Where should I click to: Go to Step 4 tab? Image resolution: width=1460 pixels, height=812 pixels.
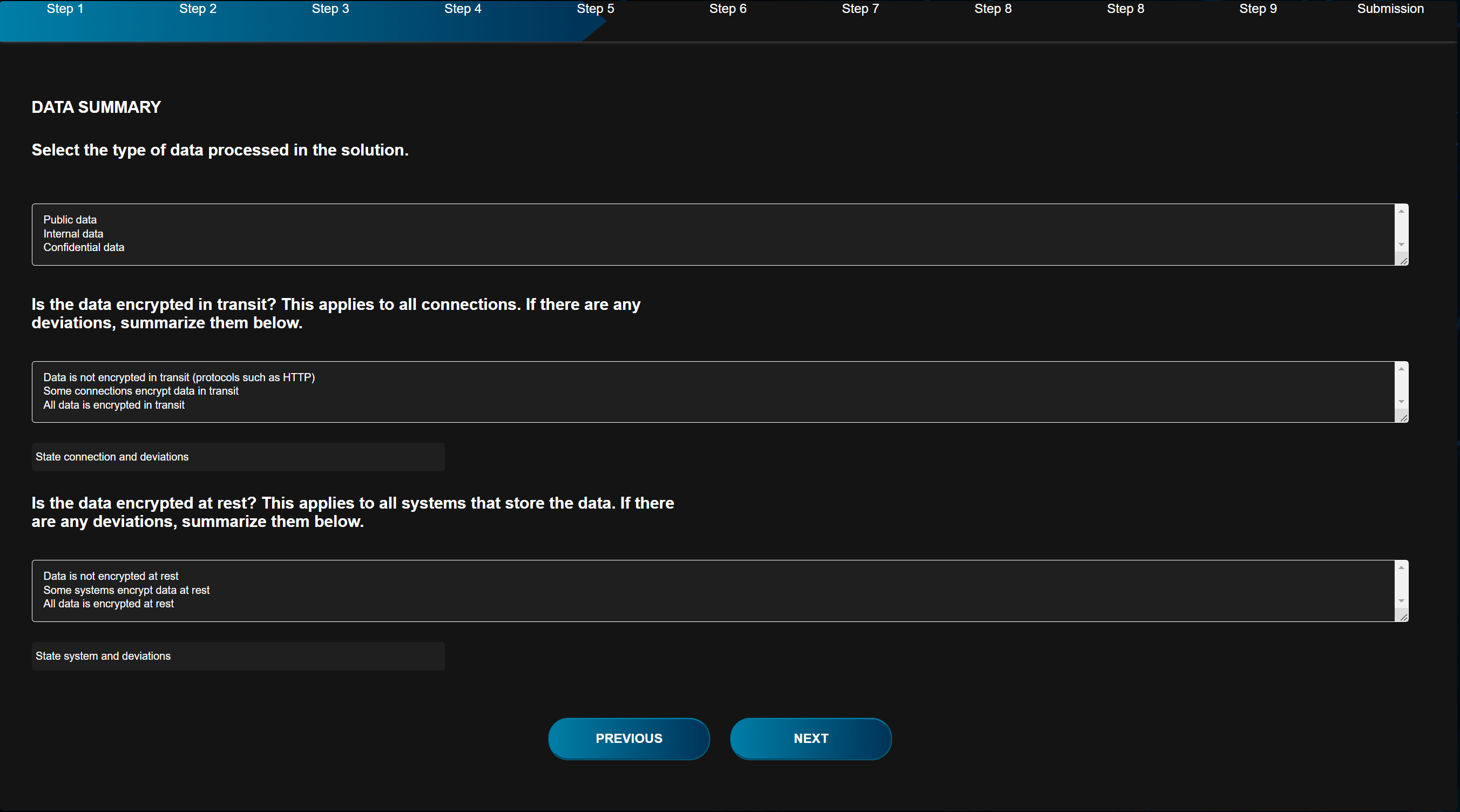click(x=463, y=9)
